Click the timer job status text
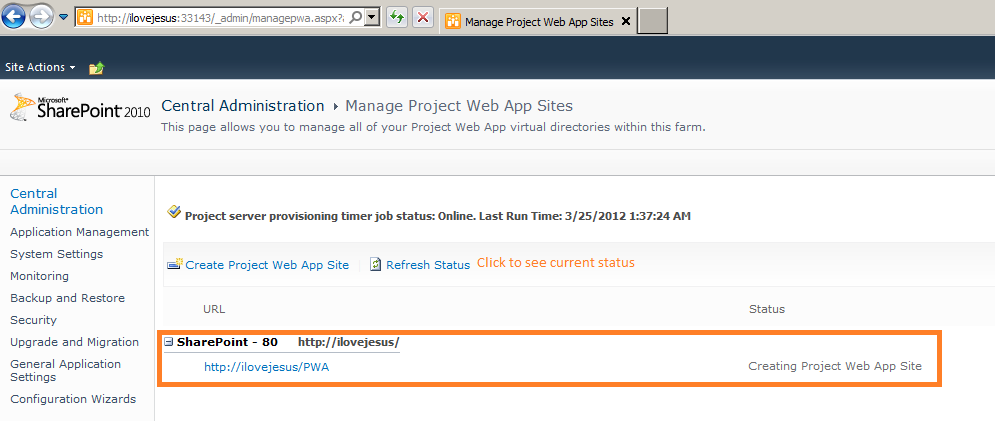995x421 pixels. pos(438,216)
